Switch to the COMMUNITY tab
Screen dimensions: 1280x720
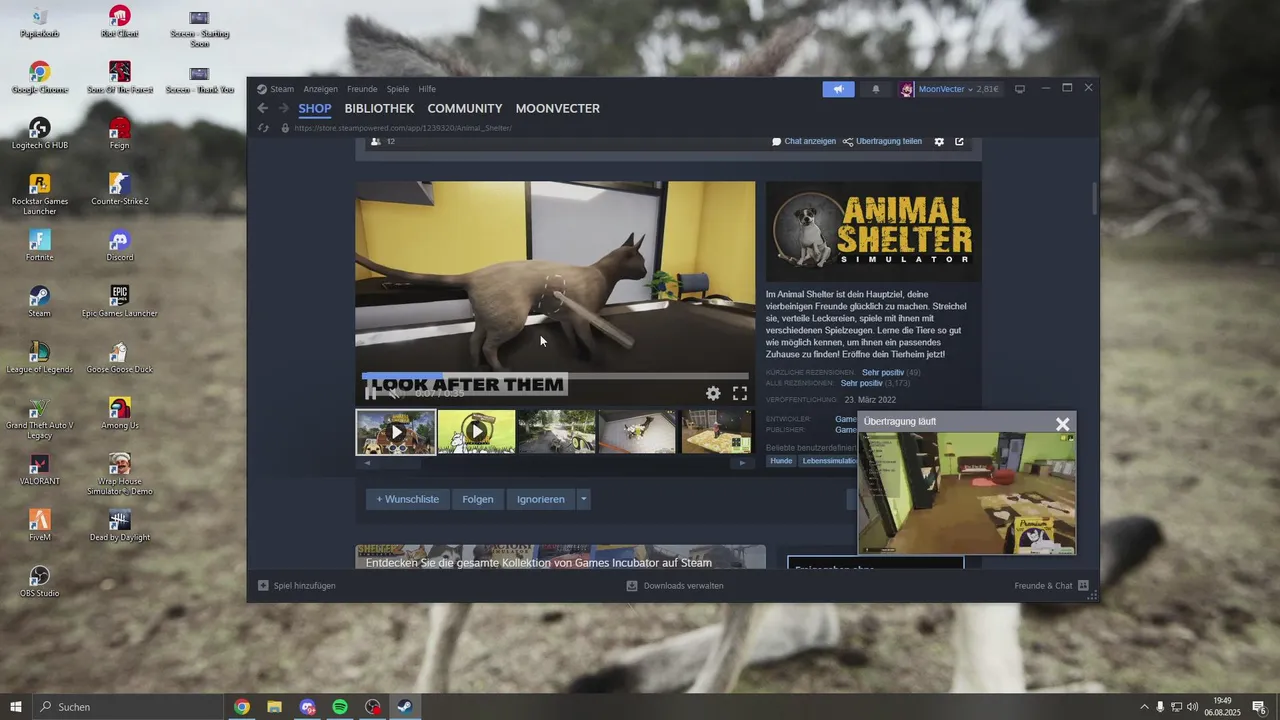click(465, 108)
